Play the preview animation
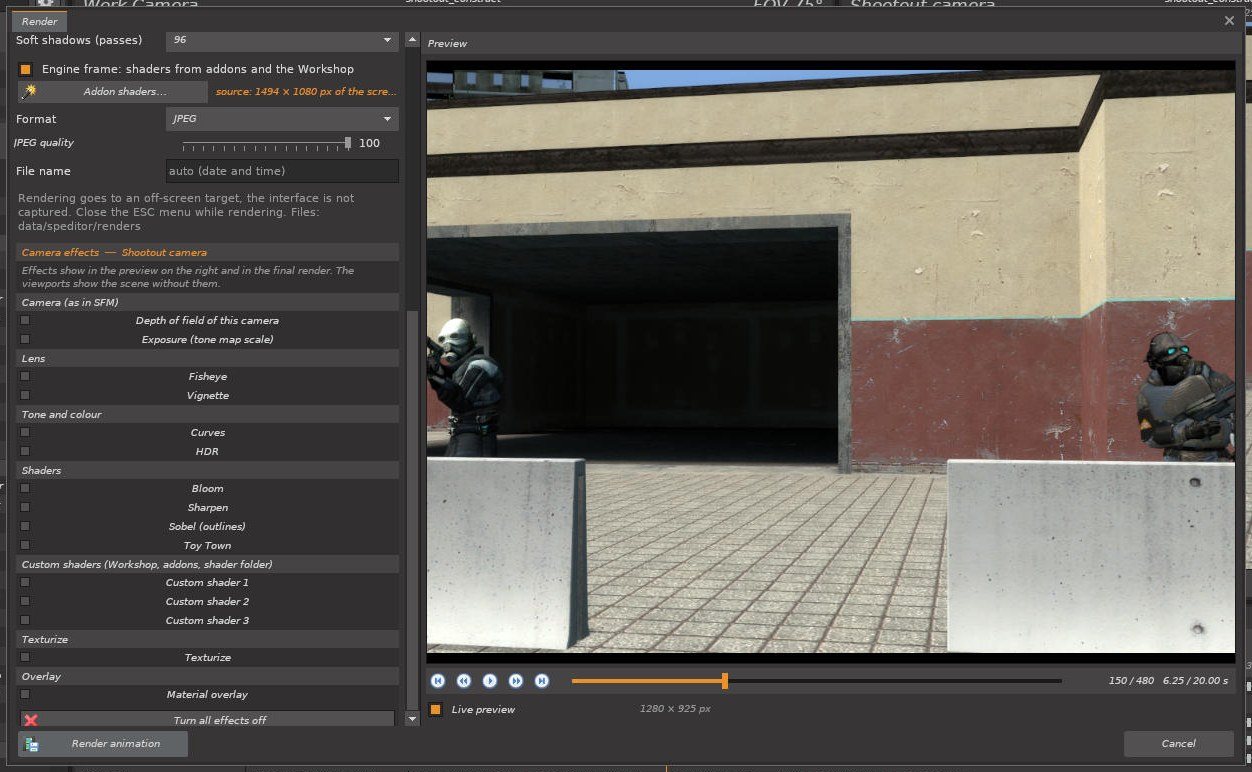1252x772 pixels. [490, 681]
